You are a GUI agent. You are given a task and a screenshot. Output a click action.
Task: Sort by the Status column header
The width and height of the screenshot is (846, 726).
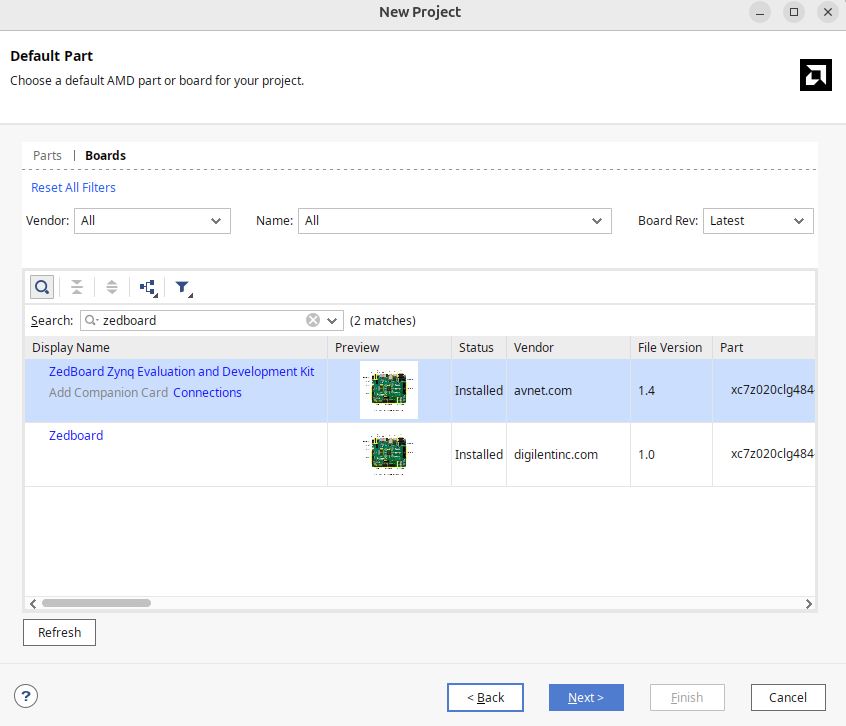[479, 347]
